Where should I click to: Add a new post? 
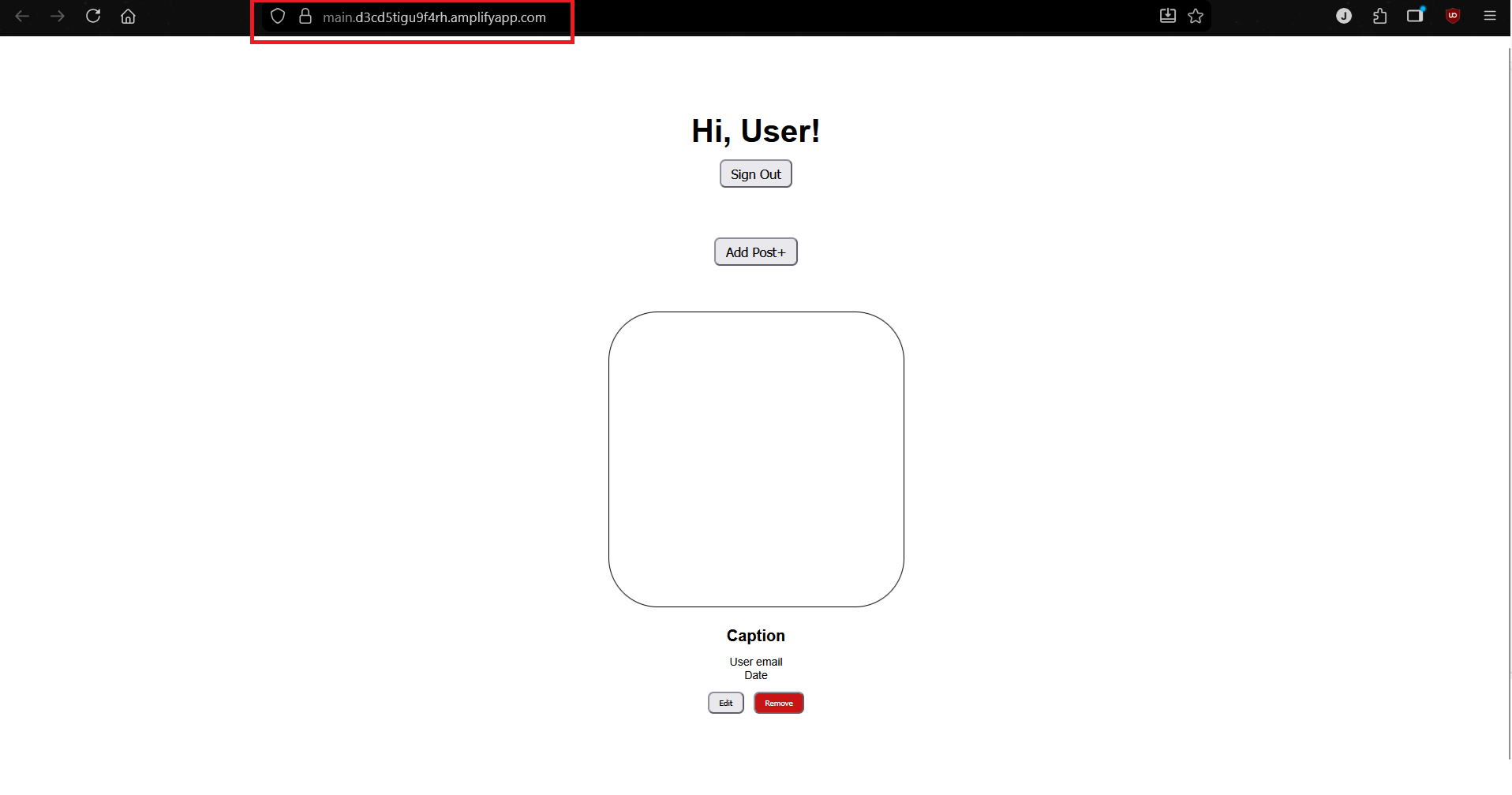click(x=756, y=252)
